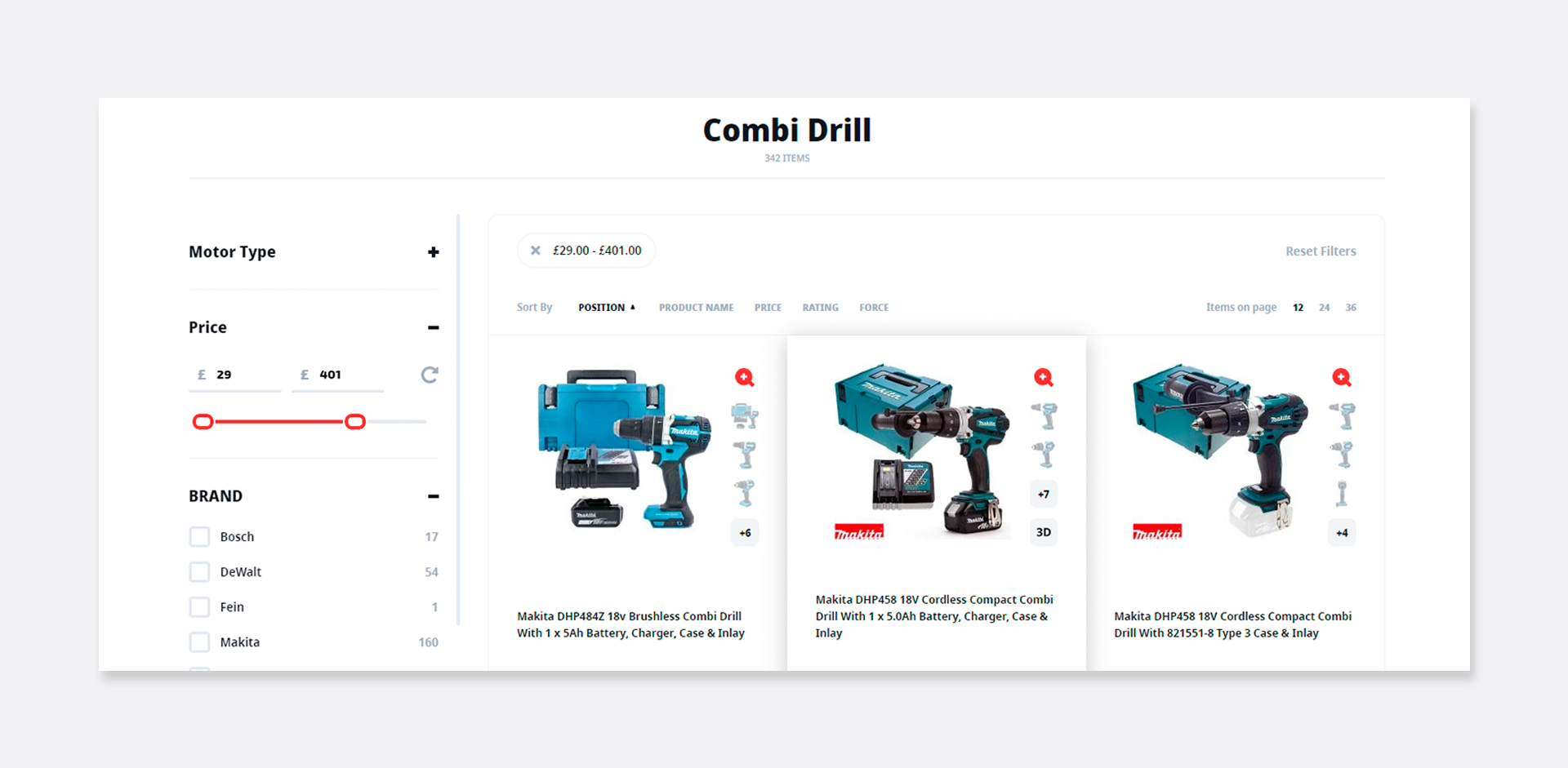This screenshot has width=1568, height=768.
Task: Reset the price range with refresh icon
Action: 430,375
